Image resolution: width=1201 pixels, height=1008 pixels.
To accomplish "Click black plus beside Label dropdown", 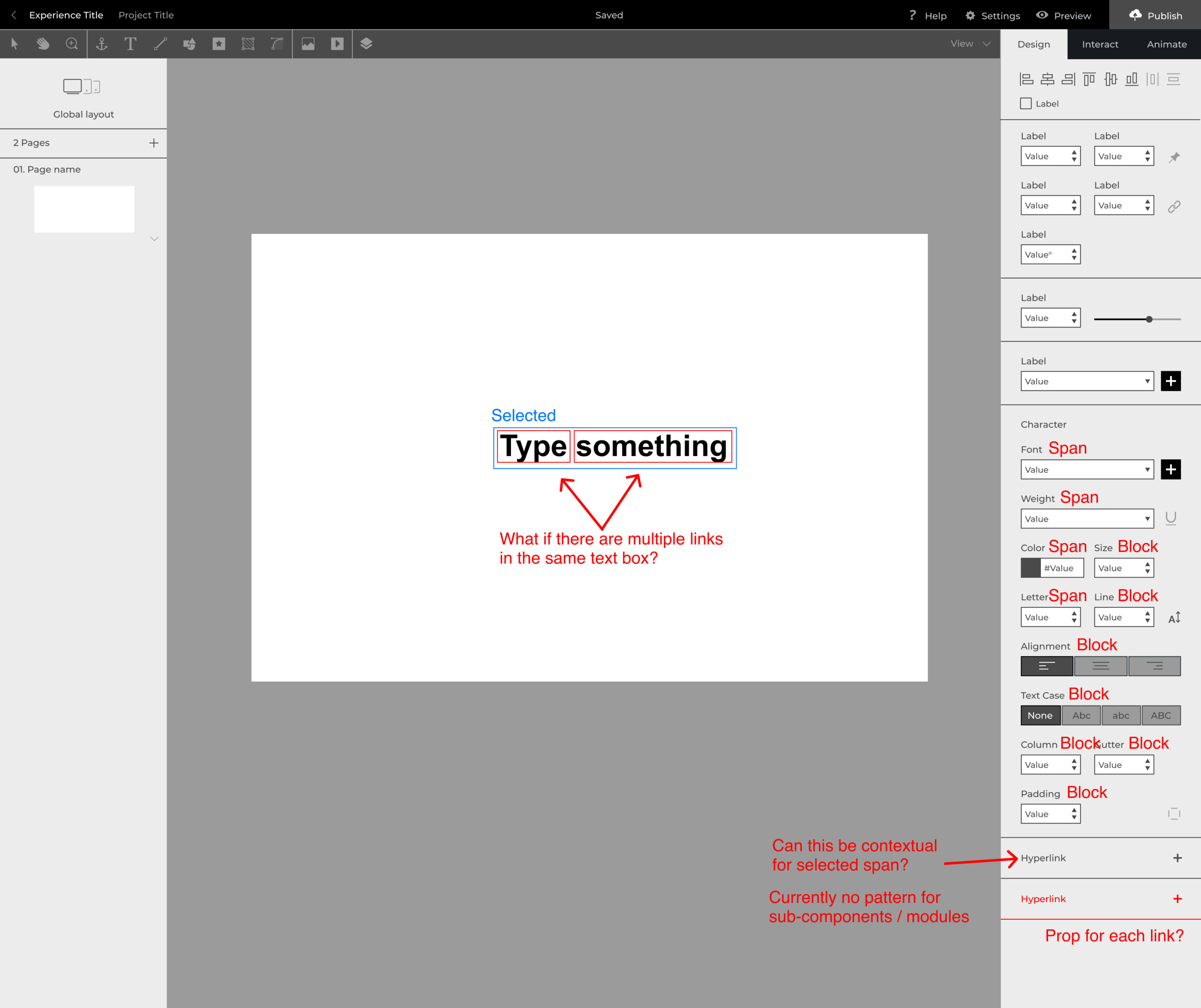I will coord(1171,381).
